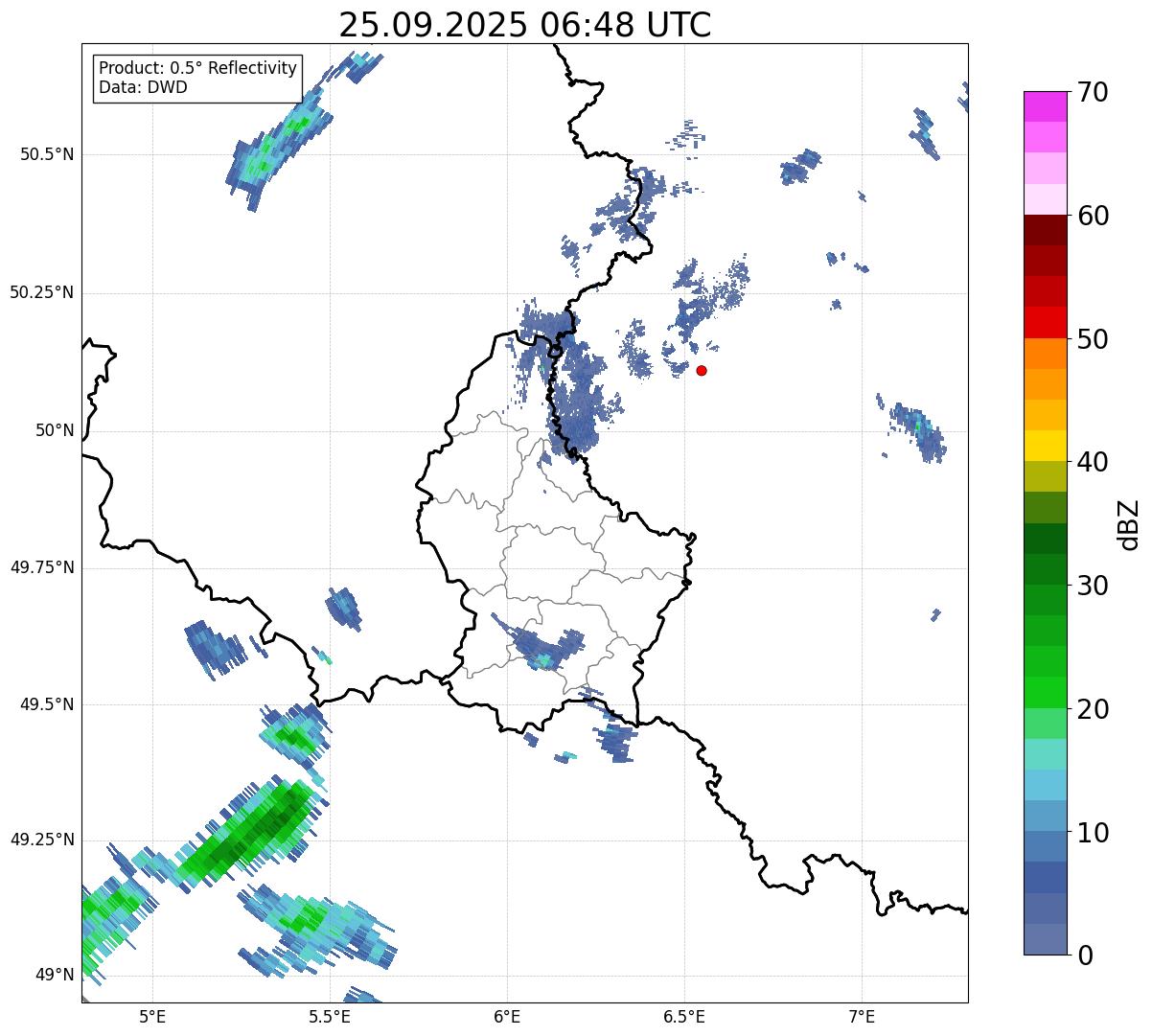The width and height of the screenshot is (1152, 1036).
Task: Click the 49.75°N latitude label
Action: click(42, 567)
